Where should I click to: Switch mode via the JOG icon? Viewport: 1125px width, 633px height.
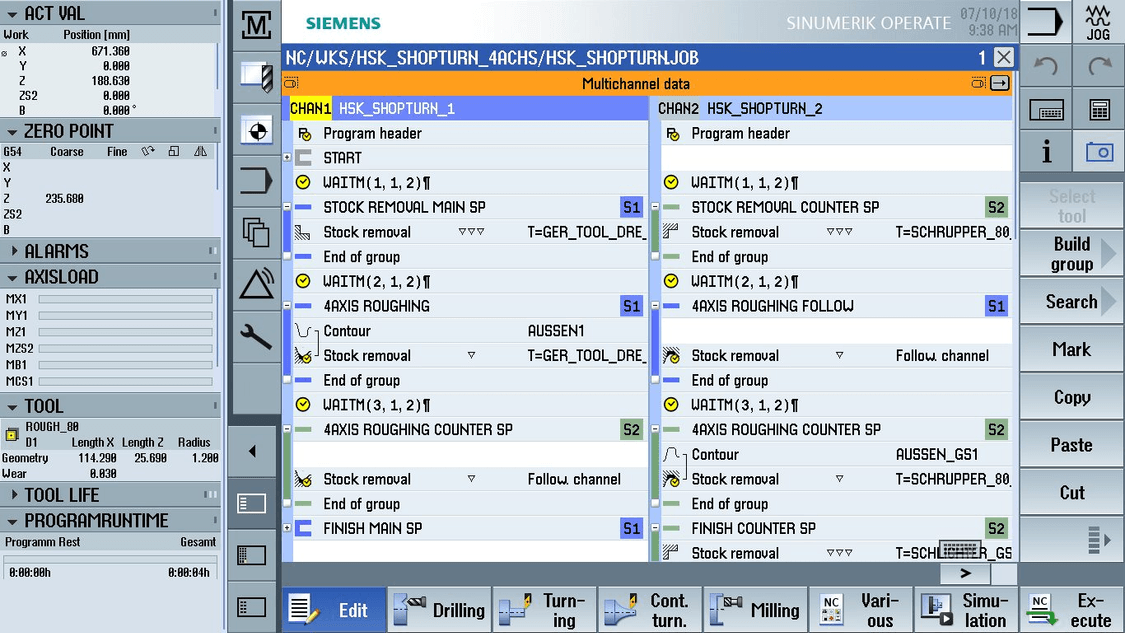pyautogui.click(x=1098, y=23)
